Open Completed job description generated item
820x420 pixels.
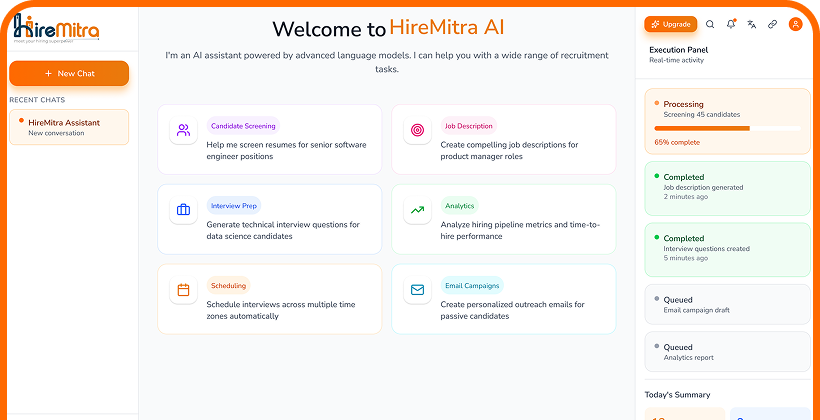pos(727,187)
